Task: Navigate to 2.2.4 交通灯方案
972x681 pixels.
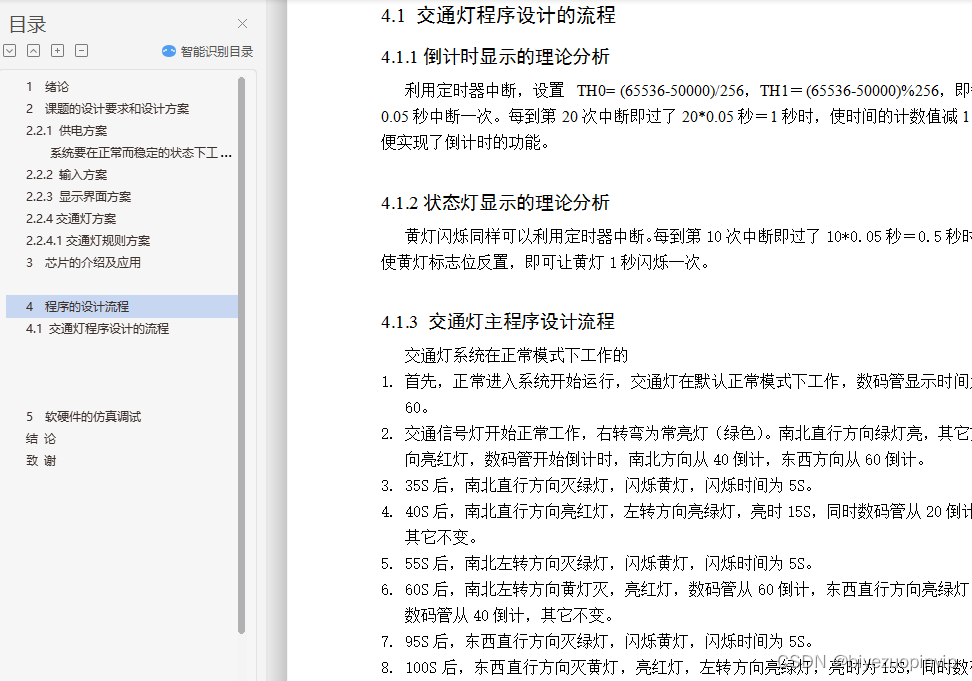Action: click(x=71, y=219)
